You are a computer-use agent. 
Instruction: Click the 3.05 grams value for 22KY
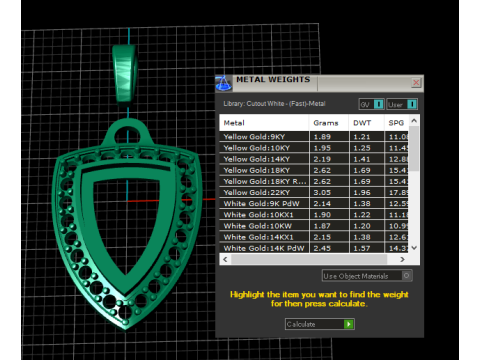pos(322,192)
